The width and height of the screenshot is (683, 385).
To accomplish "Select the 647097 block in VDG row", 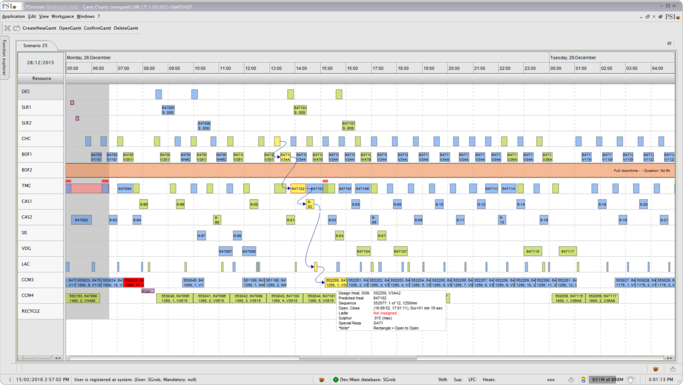I will pos(225,251).
